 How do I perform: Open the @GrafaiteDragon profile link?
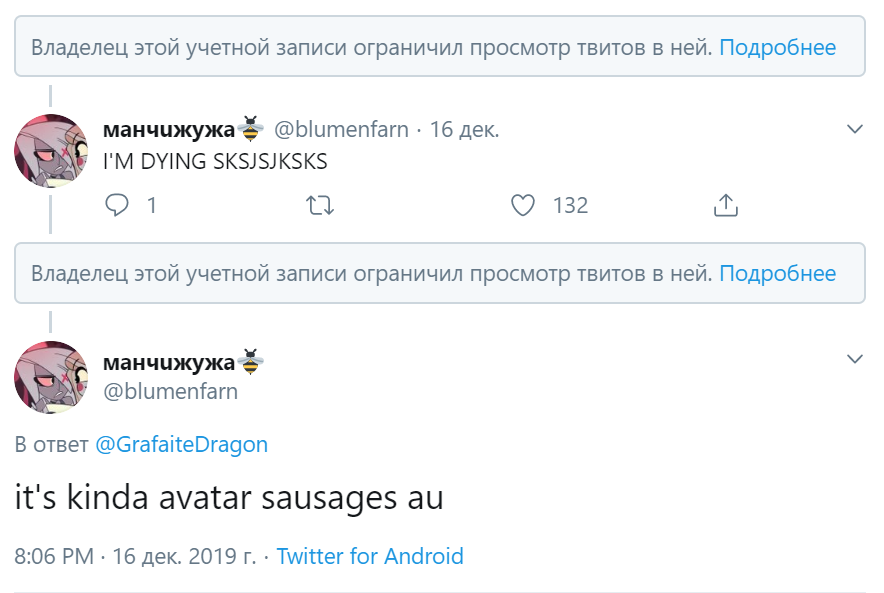pos(181,444)
